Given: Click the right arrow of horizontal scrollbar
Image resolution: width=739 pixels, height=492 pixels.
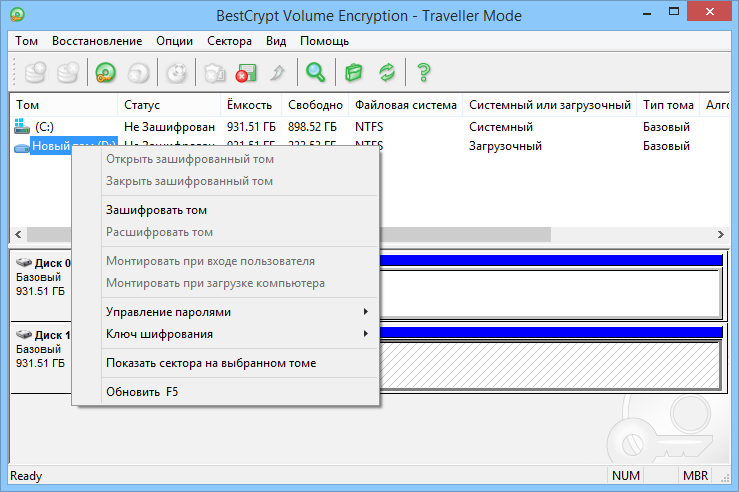Looking at the screenshot, I should click(x=720, y=234).
